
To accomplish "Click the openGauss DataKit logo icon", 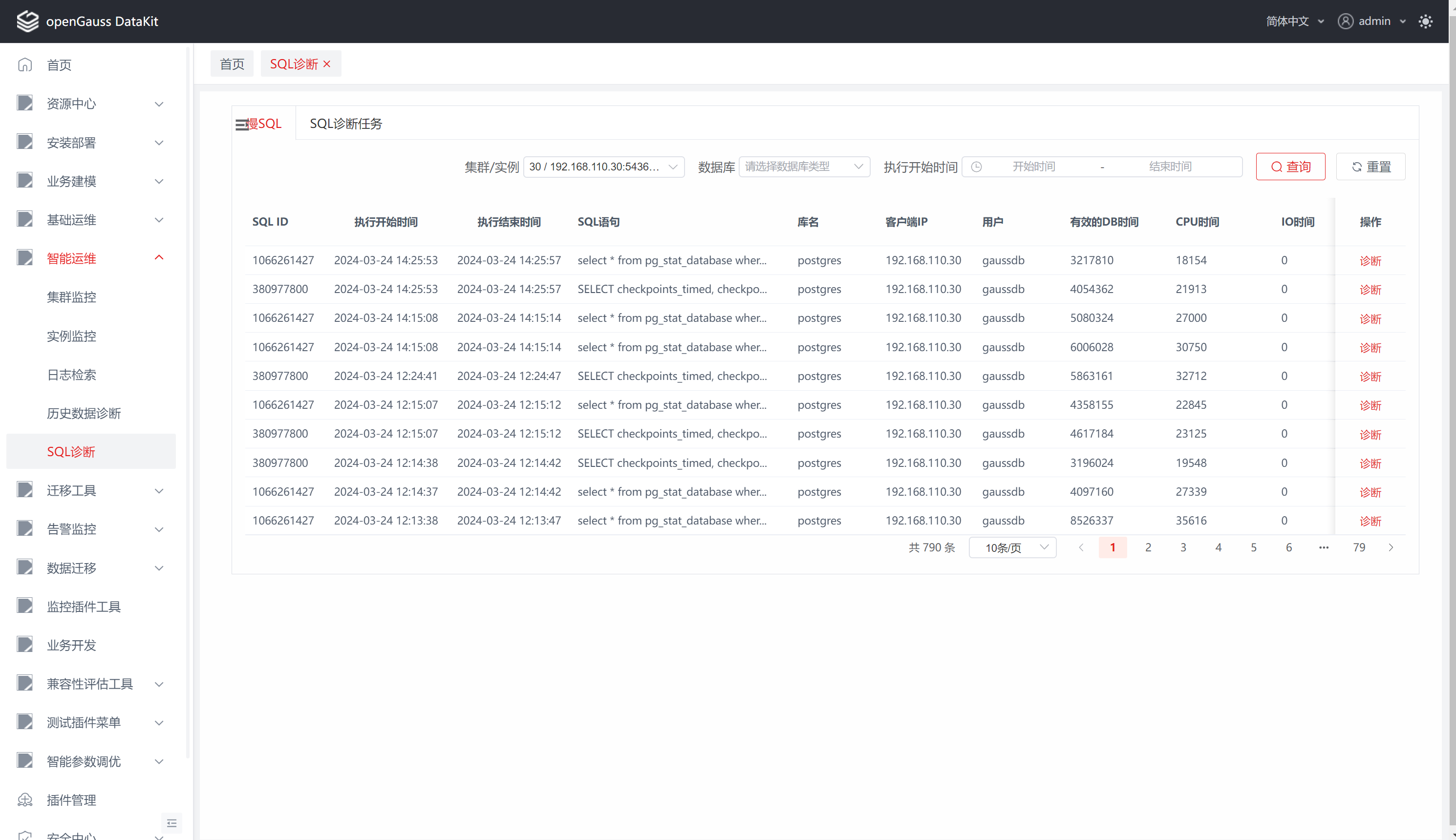I will click(x=27, y=21).
